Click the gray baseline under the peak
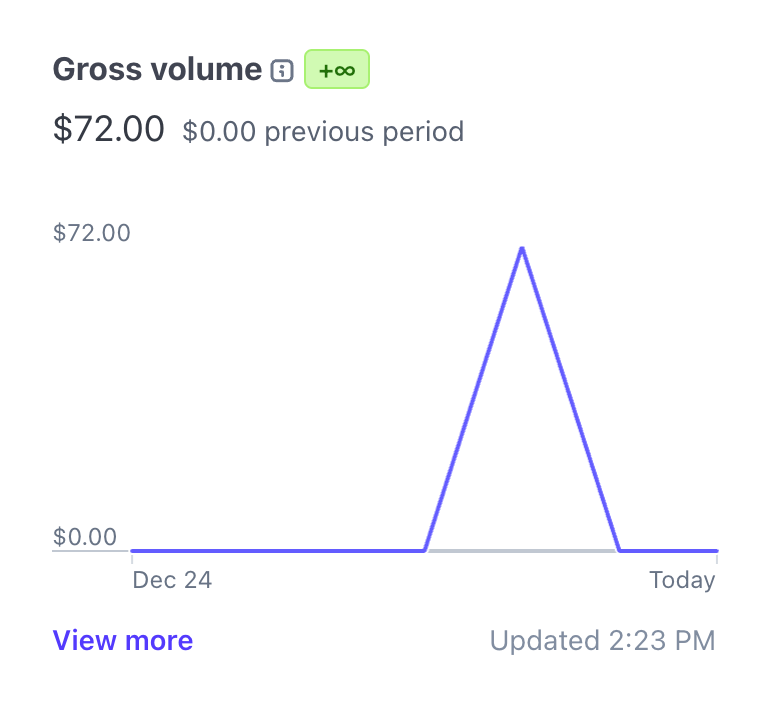772x714 pixels. point(522,551)
